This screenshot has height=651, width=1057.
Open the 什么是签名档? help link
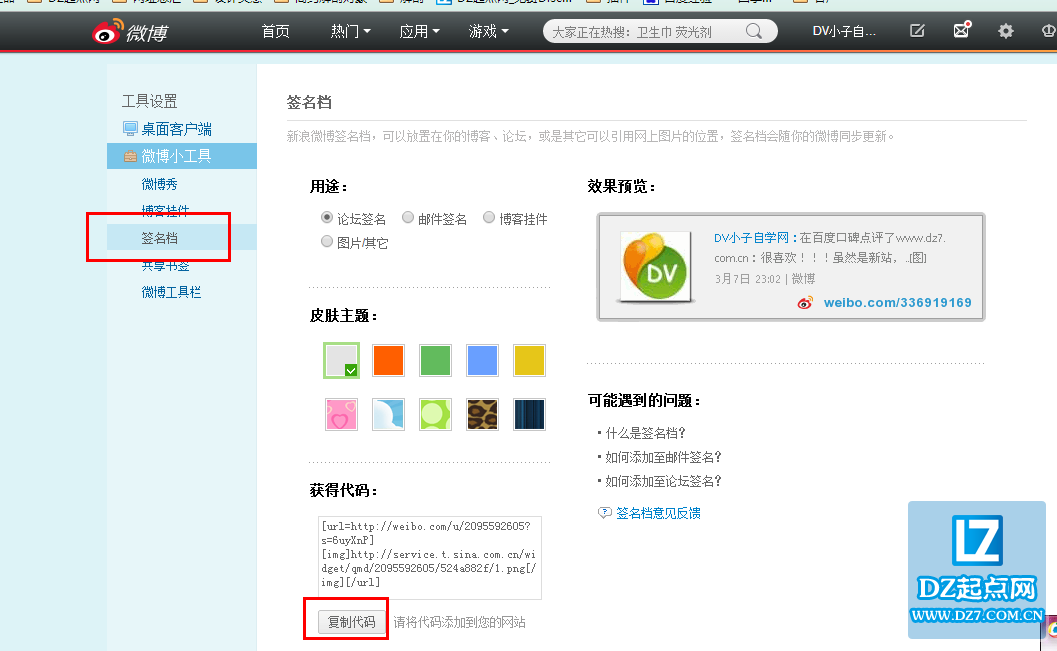645,433
